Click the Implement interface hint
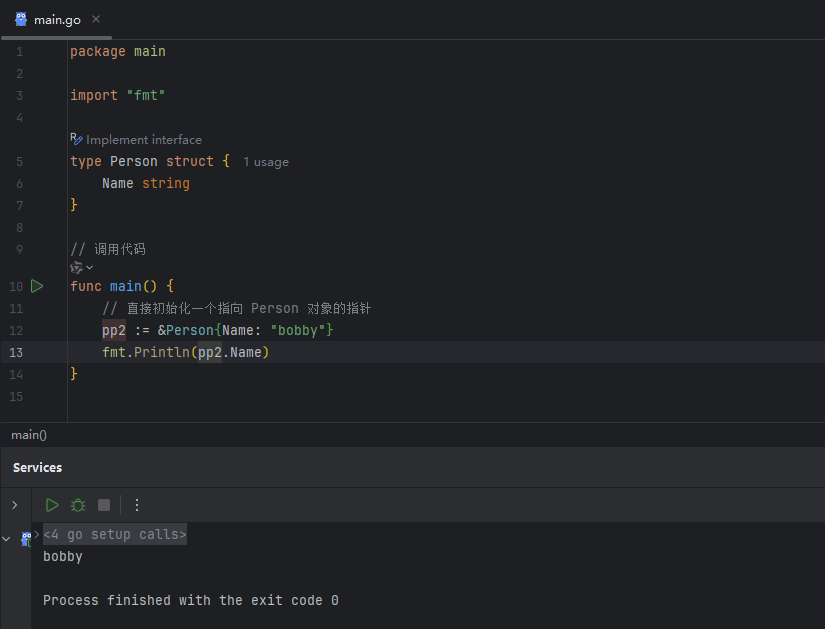The image size is (825, 629). [144, 139]
